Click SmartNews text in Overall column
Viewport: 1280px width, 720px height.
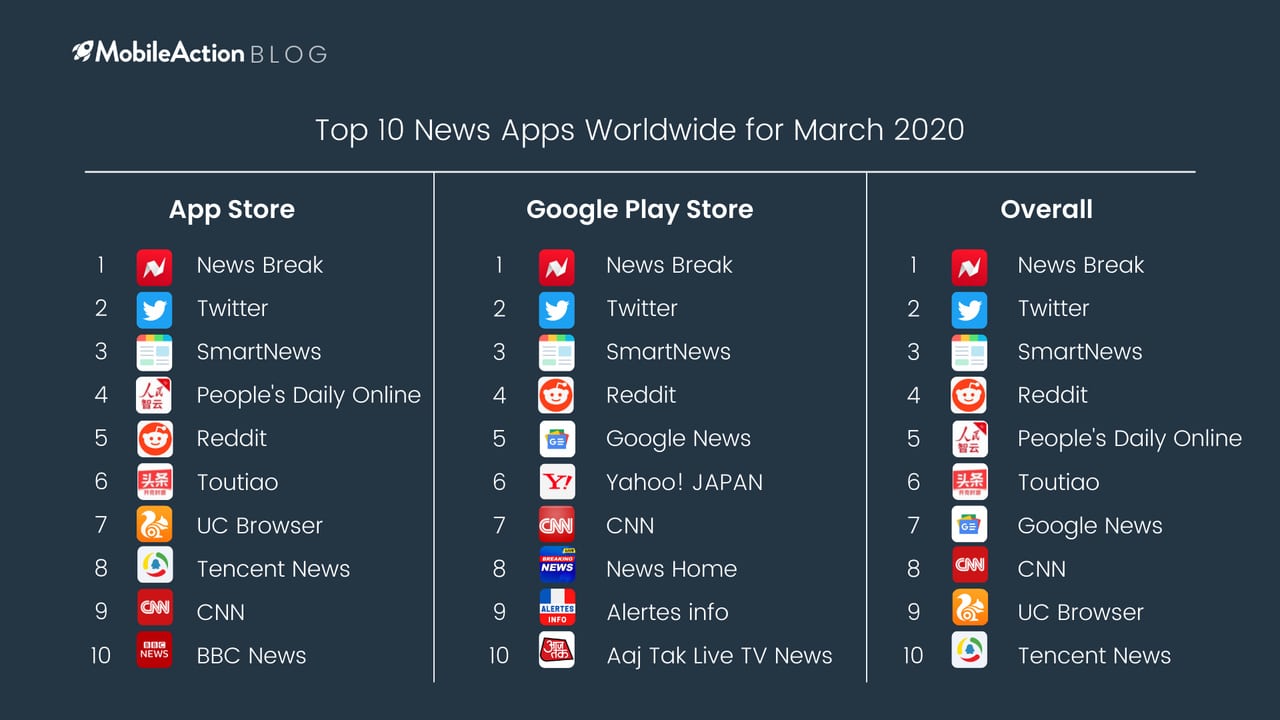coord(1080,352)
